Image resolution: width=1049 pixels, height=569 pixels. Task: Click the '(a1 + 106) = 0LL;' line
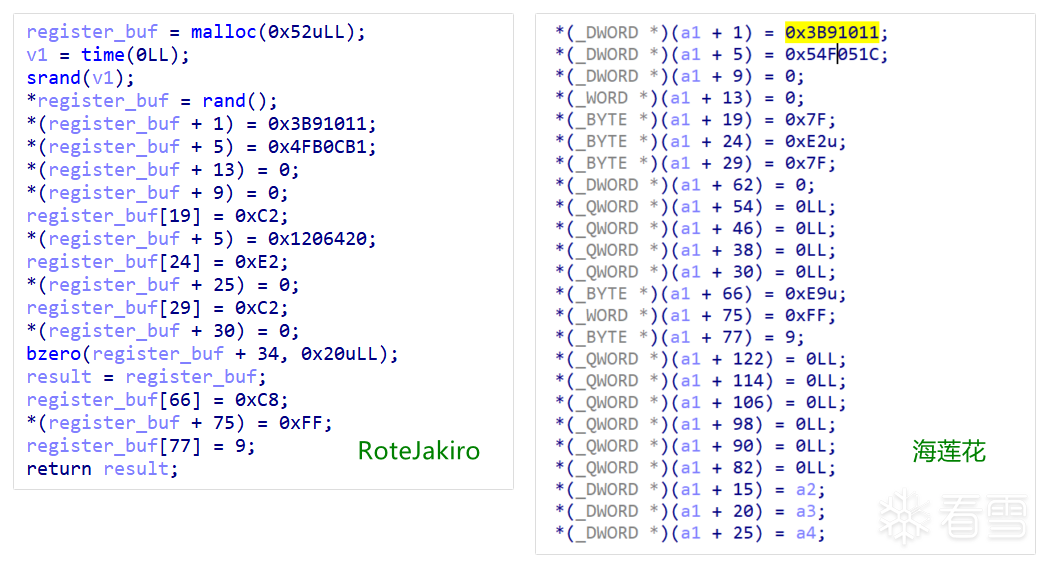pyautogui.click(x=700, y=403)
